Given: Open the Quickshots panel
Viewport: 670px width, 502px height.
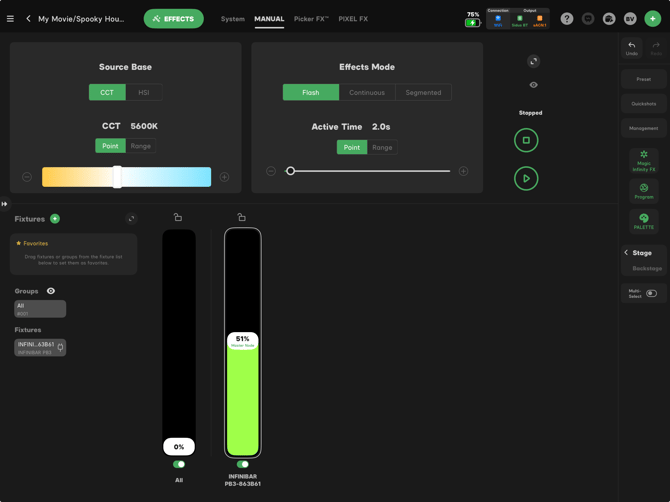Looking at the screenshot, I should pyautogui.click(x=644, y=104).
